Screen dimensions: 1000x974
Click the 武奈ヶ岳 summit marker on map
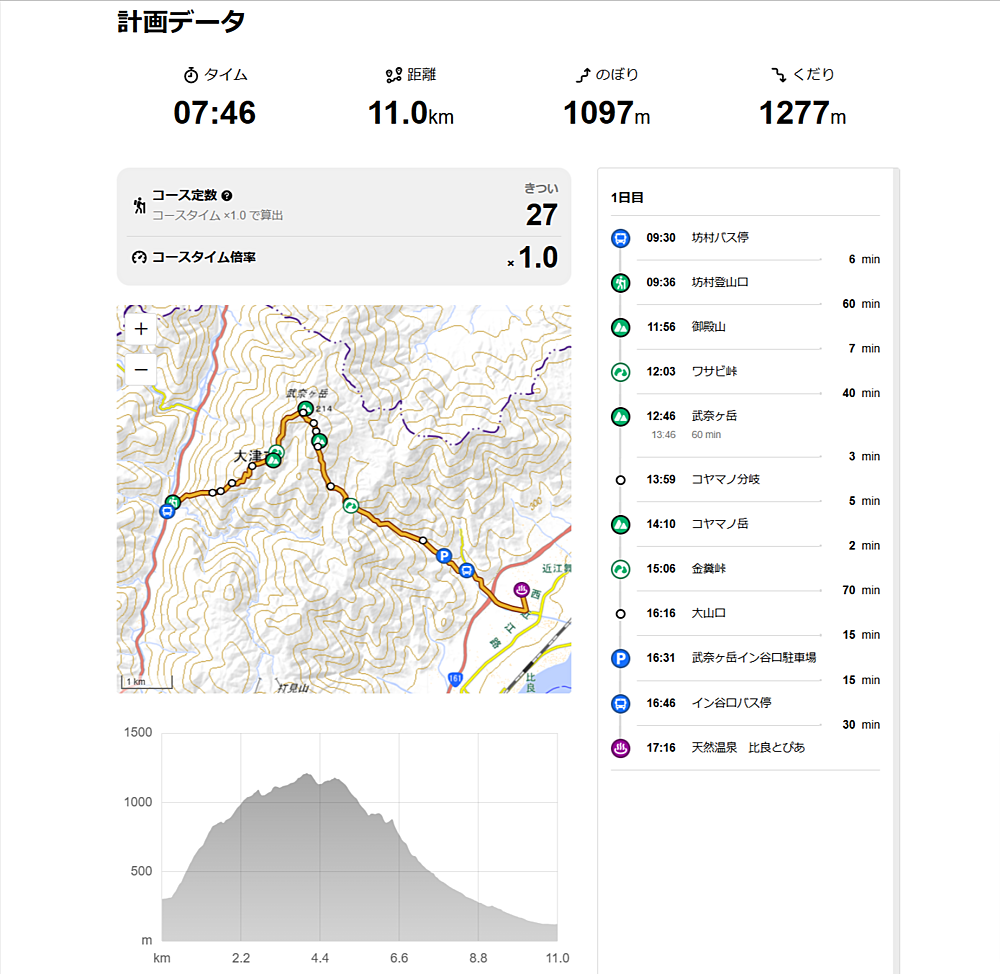(x=305, y=408)
